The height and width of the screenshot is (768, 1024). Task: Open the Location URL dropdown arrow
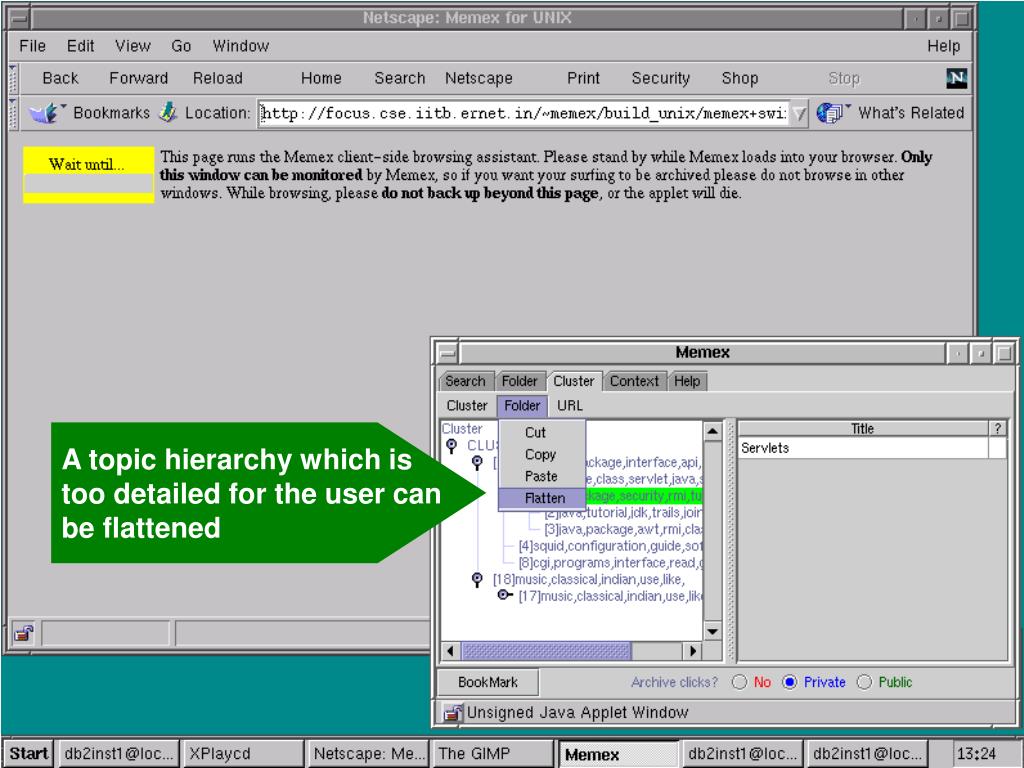pos(799,114)
